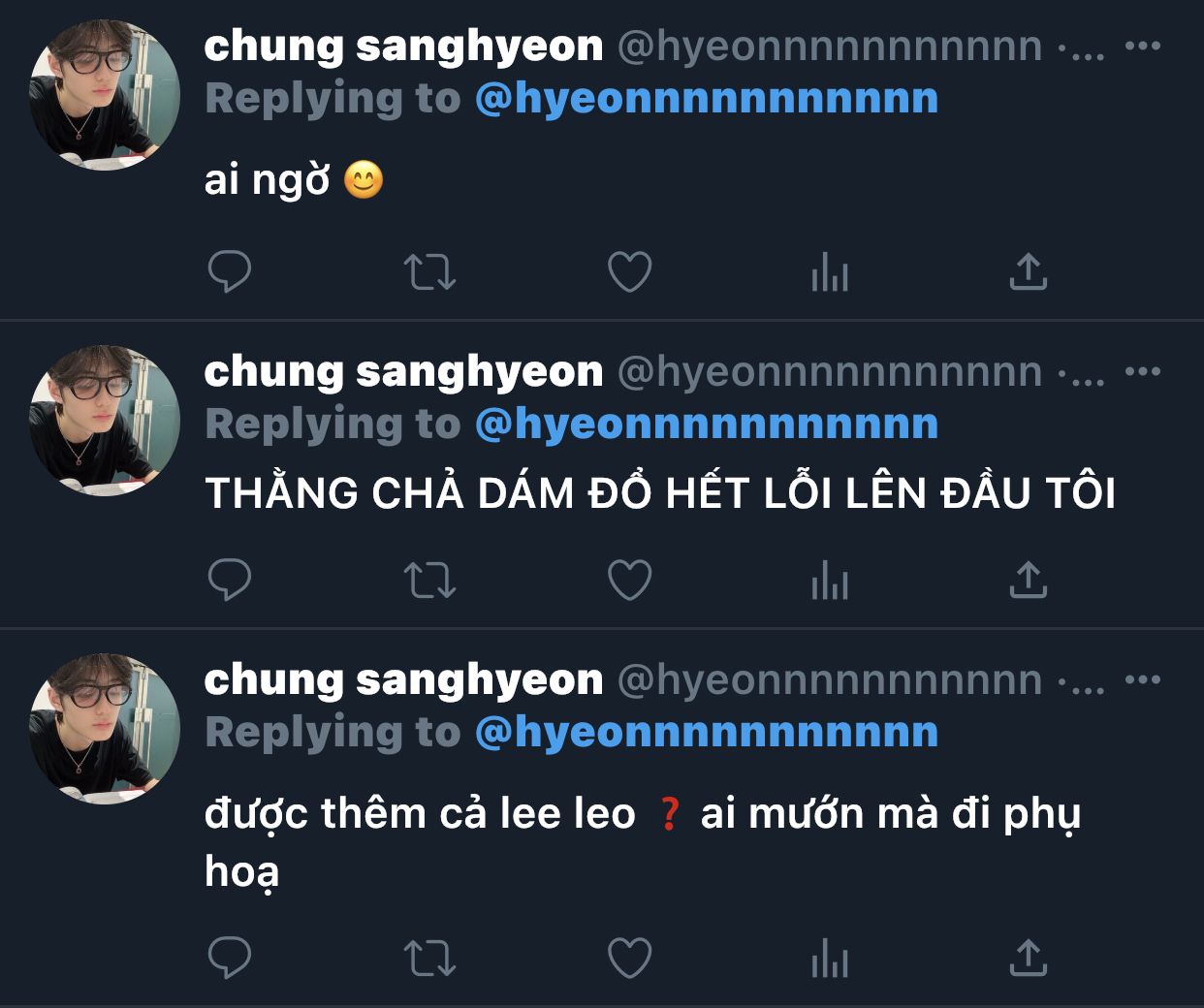Like the "ai ngờ" tweet
This screenshot has width=1204, height=1008.
(x=629, y=272)
